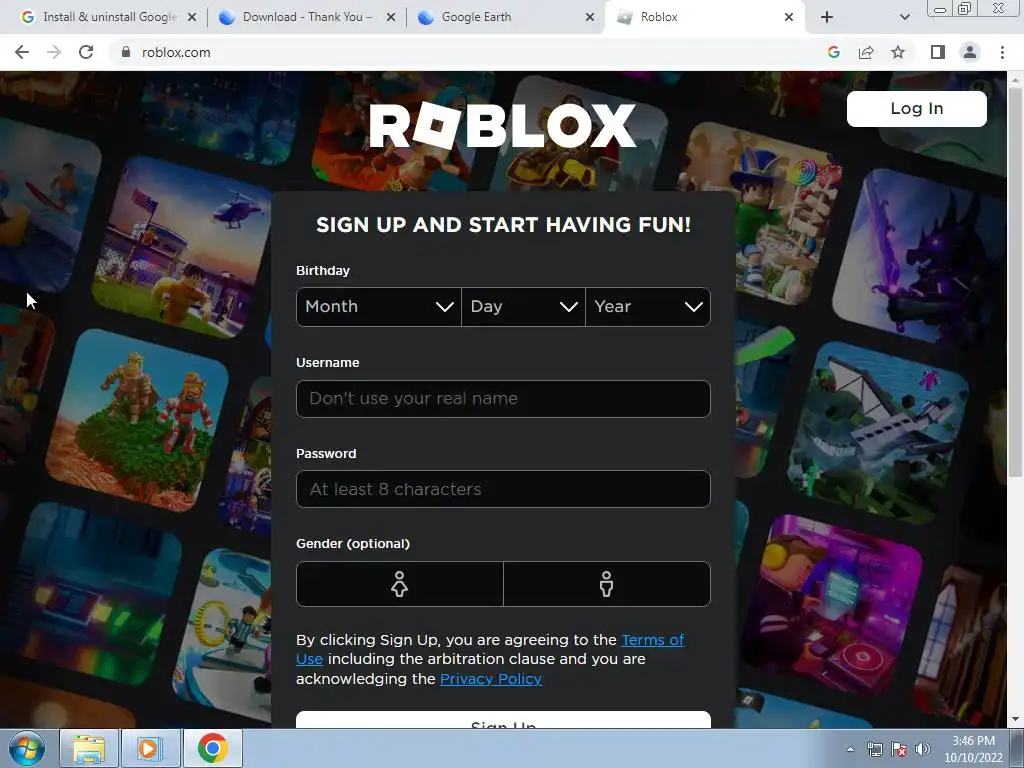This screenshot has height=768, width=1024.
Task: View site info via the padlock icon
Action: click(126, 52)
